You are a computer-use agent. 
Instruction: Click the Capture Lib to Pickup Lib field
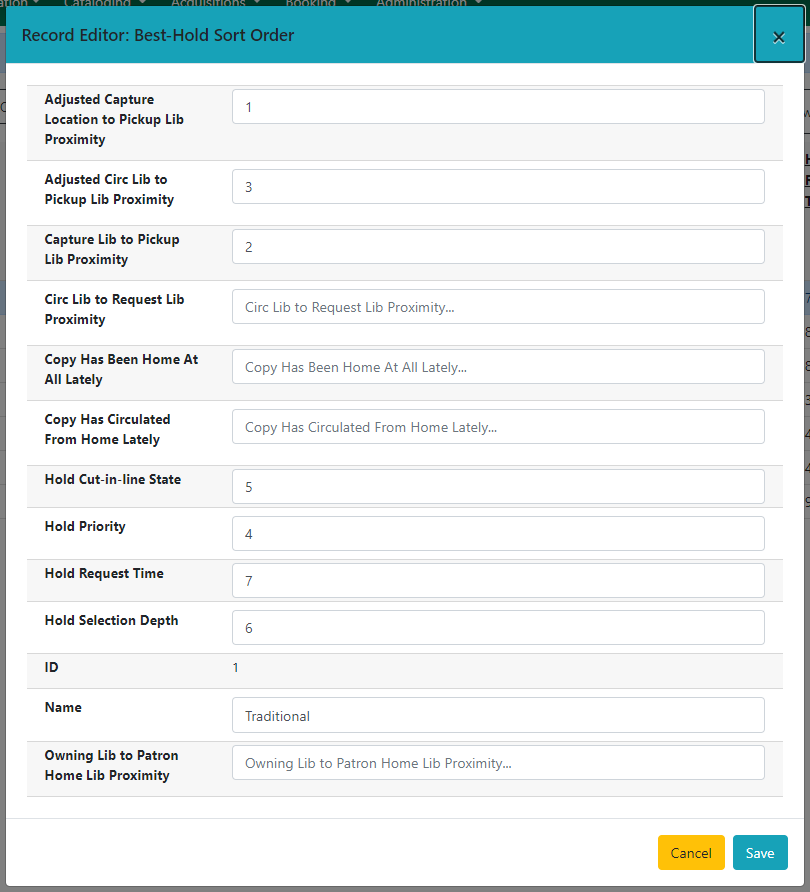(497, 246)
